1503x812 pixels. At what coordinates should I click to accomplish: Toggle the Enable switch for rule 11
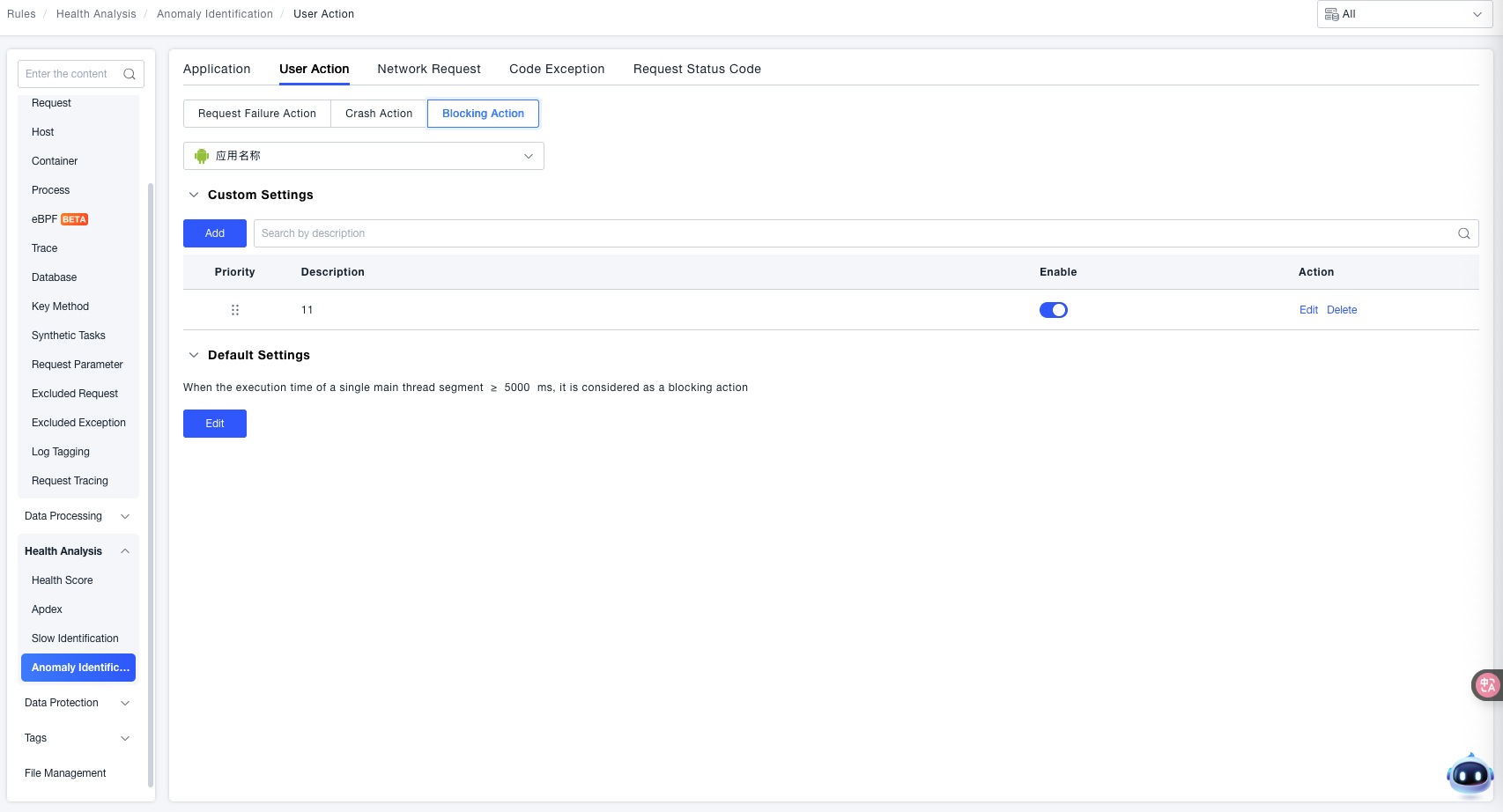tap(1053, 310)
